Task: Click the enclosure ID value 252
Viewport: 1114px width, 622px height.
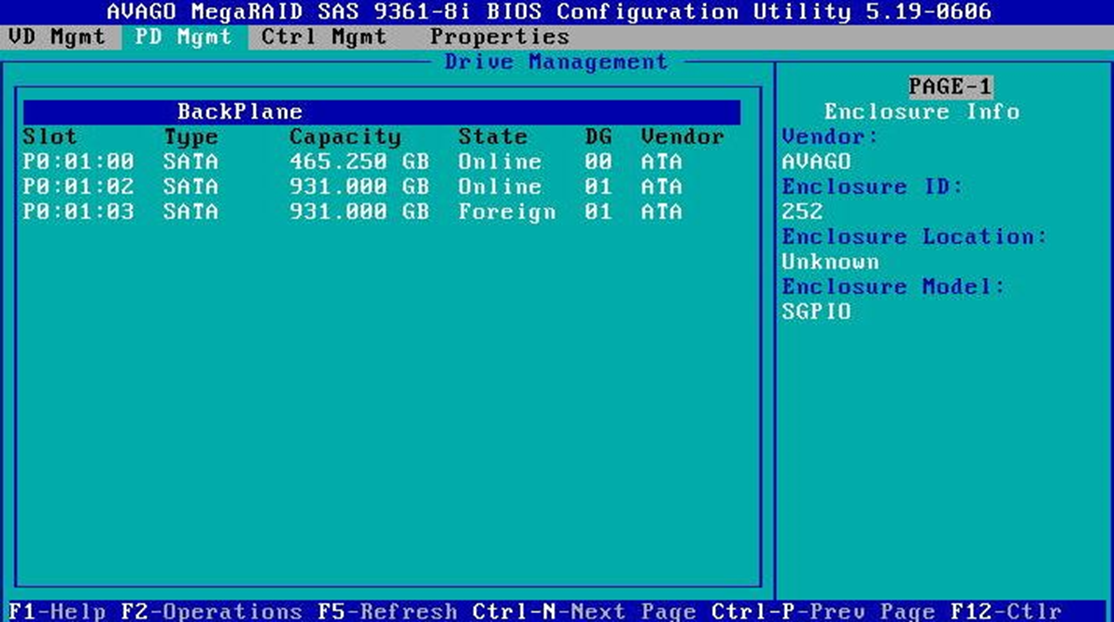Action: click(x=802, y=211)
